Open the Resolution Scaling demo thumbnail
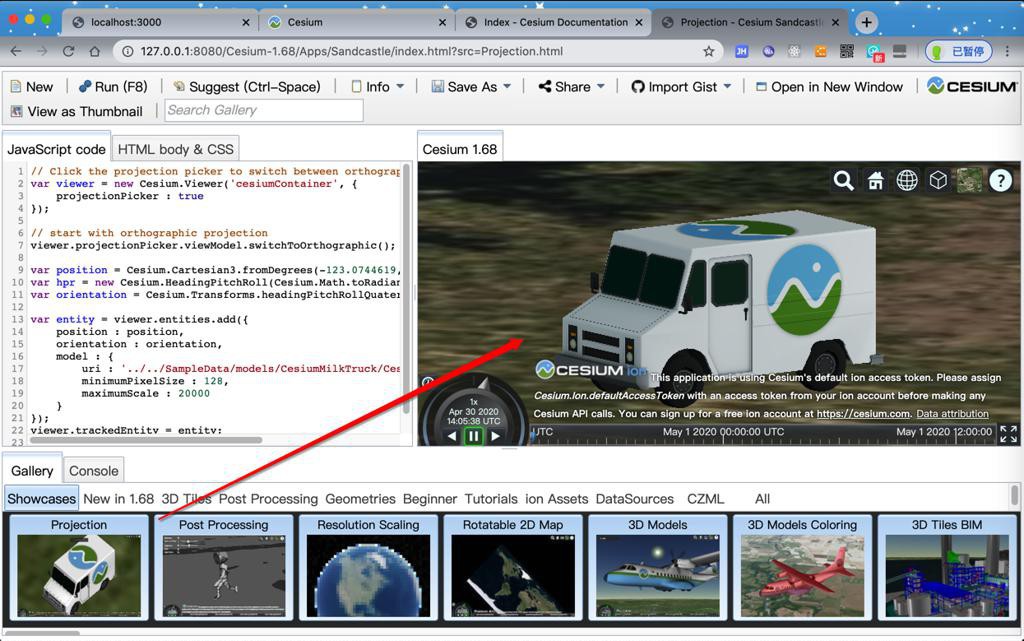This screenshot has height=641, width=1024. (368, 567)
